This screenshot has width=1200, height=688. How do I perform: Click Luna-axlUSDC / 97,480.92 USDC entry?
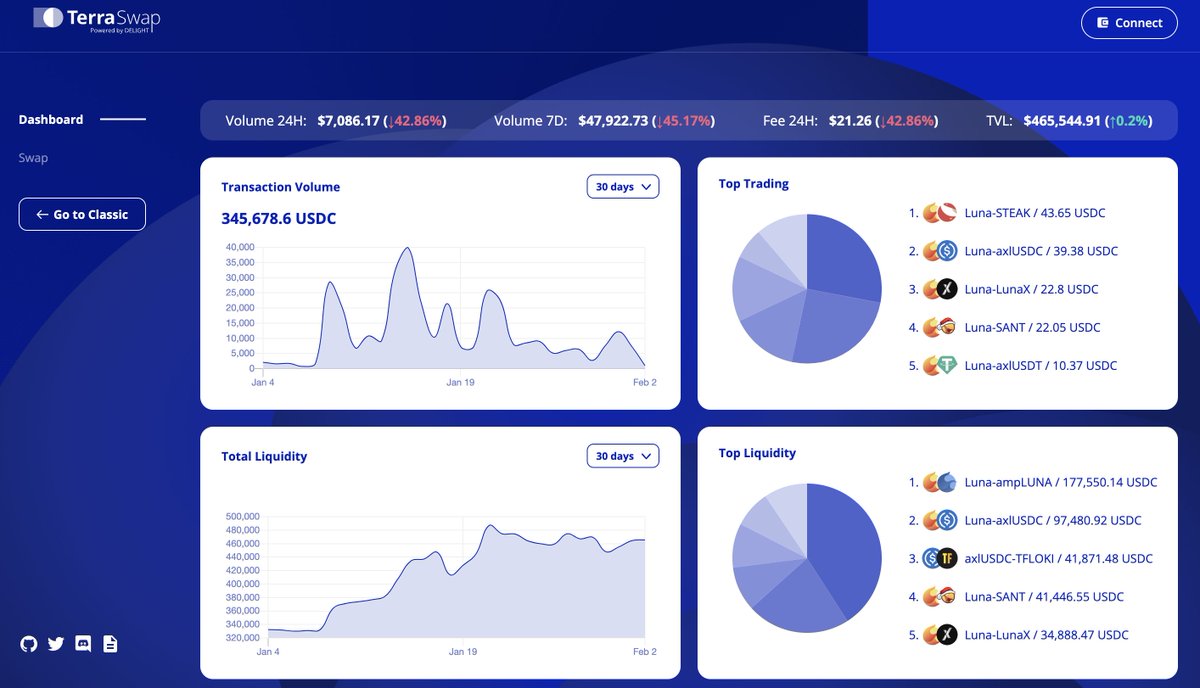(1053, 520)
